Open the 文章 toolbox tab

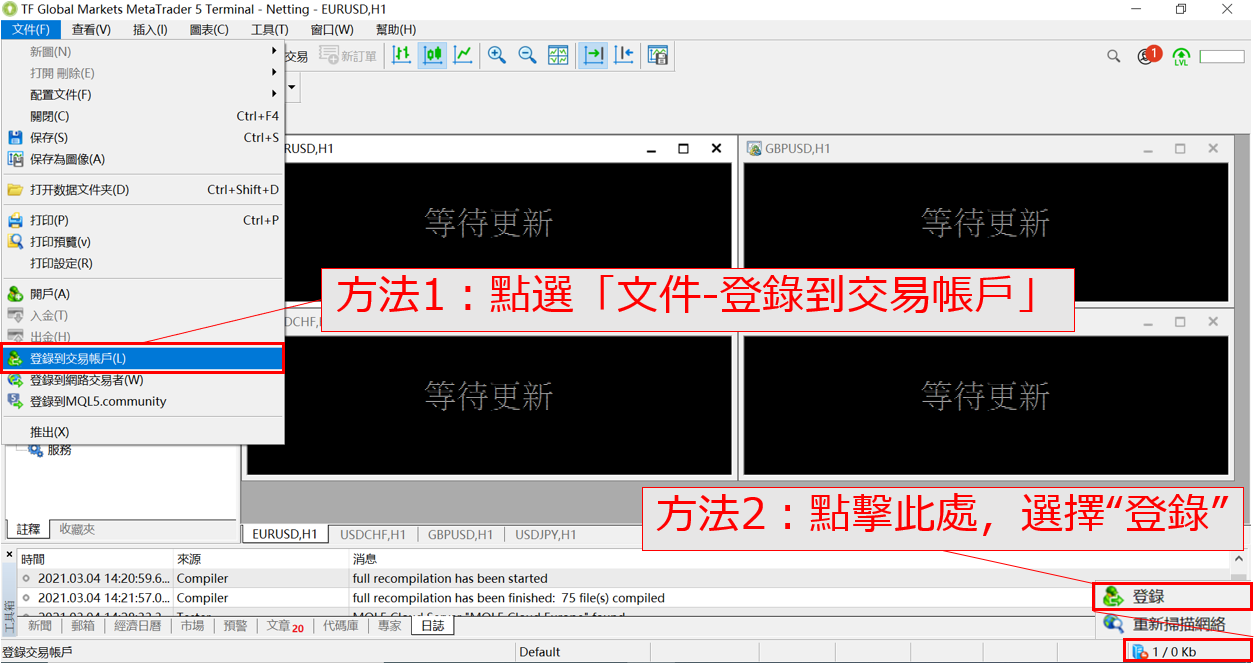click(x=285, y=626)
